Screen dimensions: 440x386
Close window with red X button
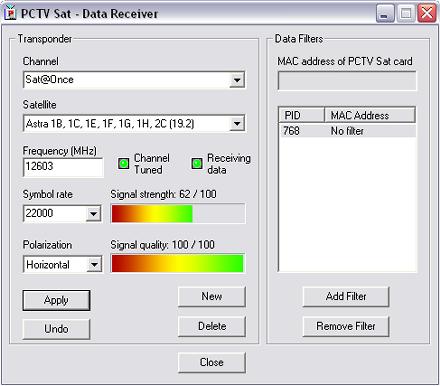pyautogui.click(x=427, y=14)
